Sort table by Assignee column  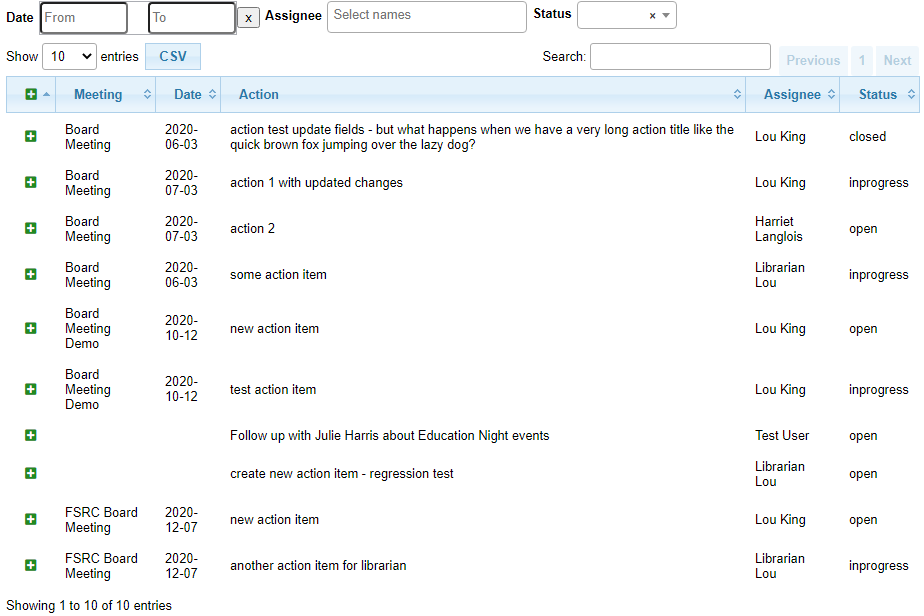[x=793, y=94]
